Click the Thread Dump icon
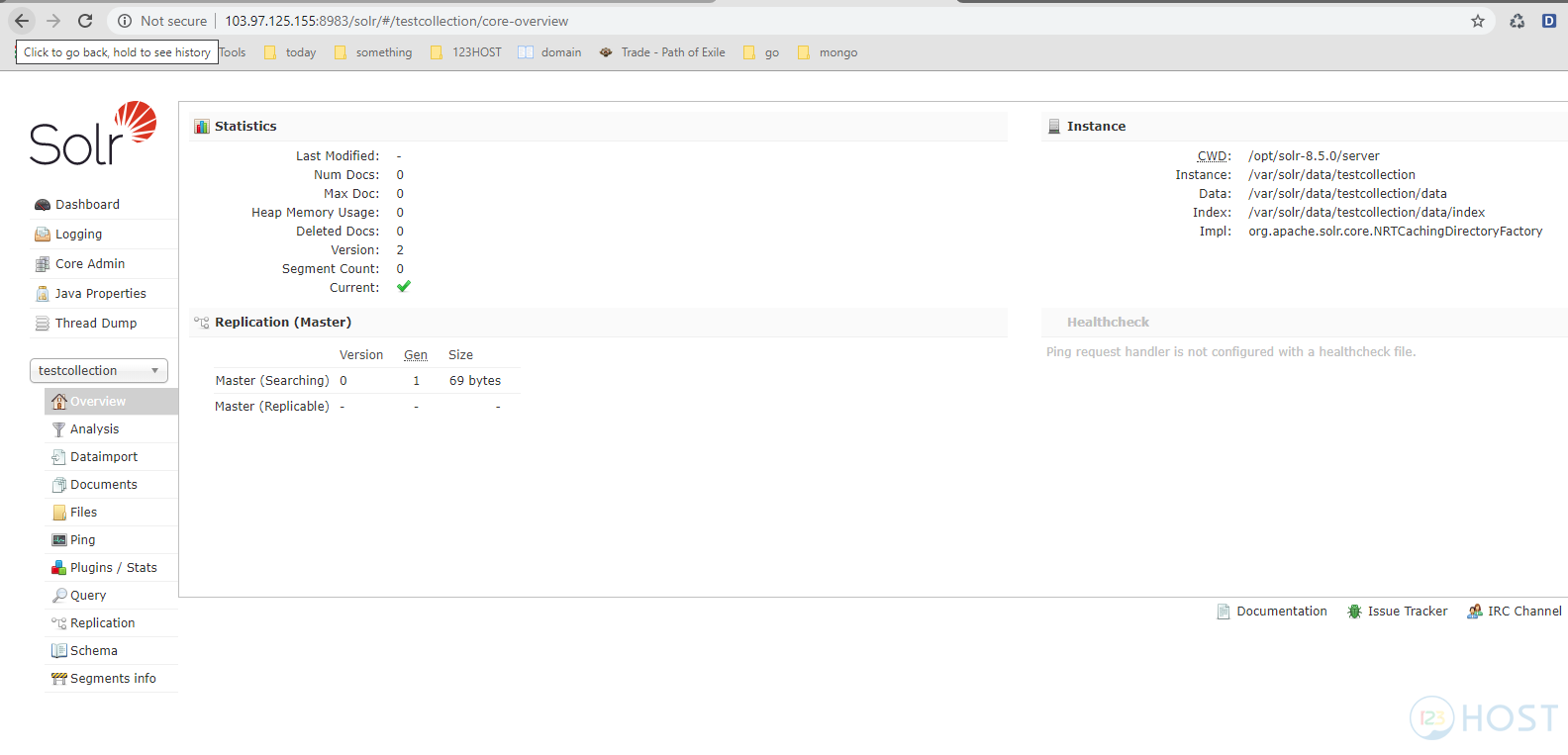 pyautogui.click(x=43, y=324)
